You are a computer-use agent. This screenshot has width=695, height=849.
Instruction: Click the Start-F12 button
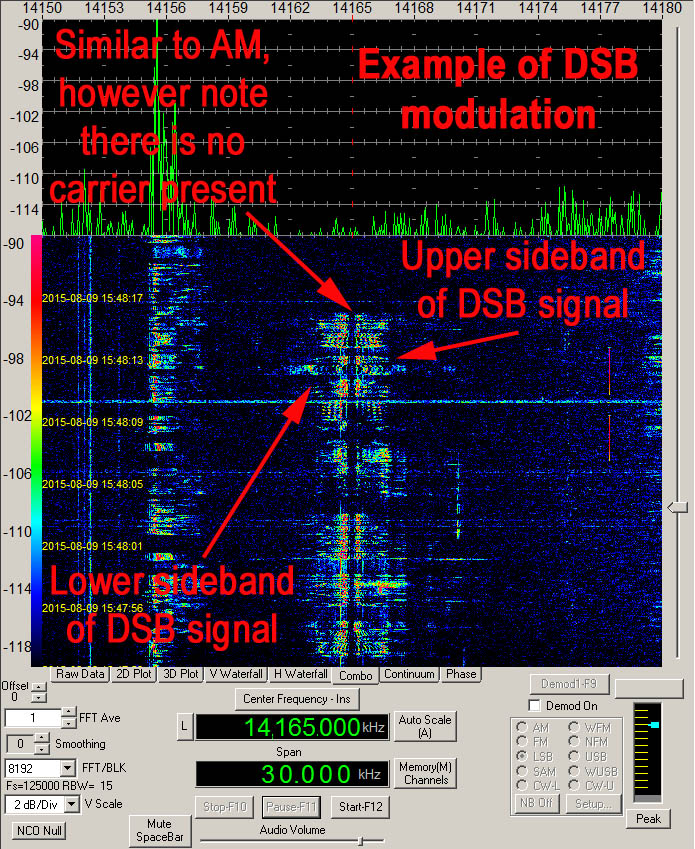pos(360,807)
